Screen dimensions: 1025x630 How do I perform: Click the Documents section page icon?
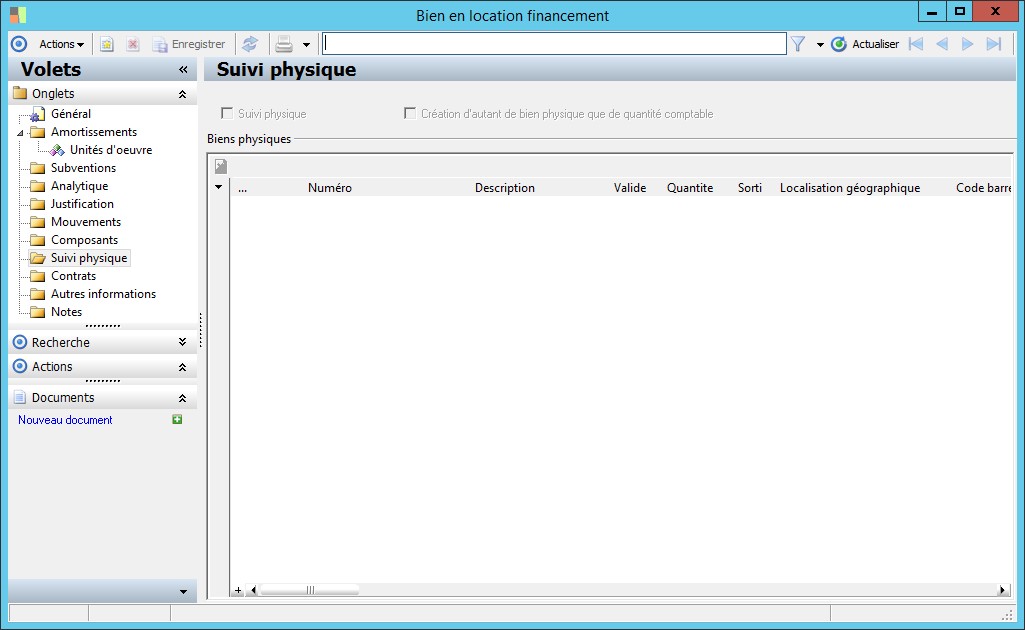coord(20,397)
